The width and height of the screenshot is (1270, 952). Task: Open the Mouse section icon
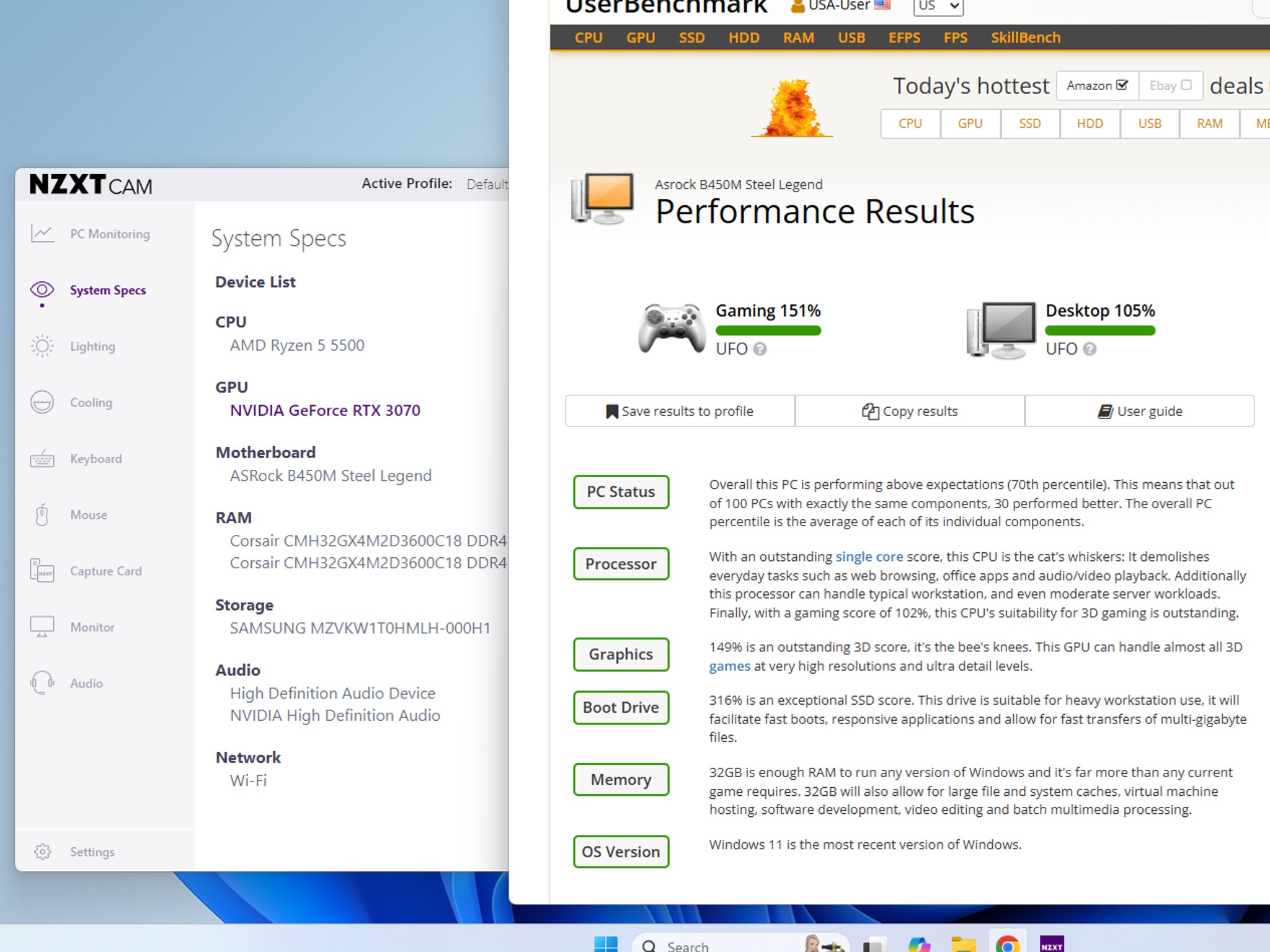click(42, 514)
